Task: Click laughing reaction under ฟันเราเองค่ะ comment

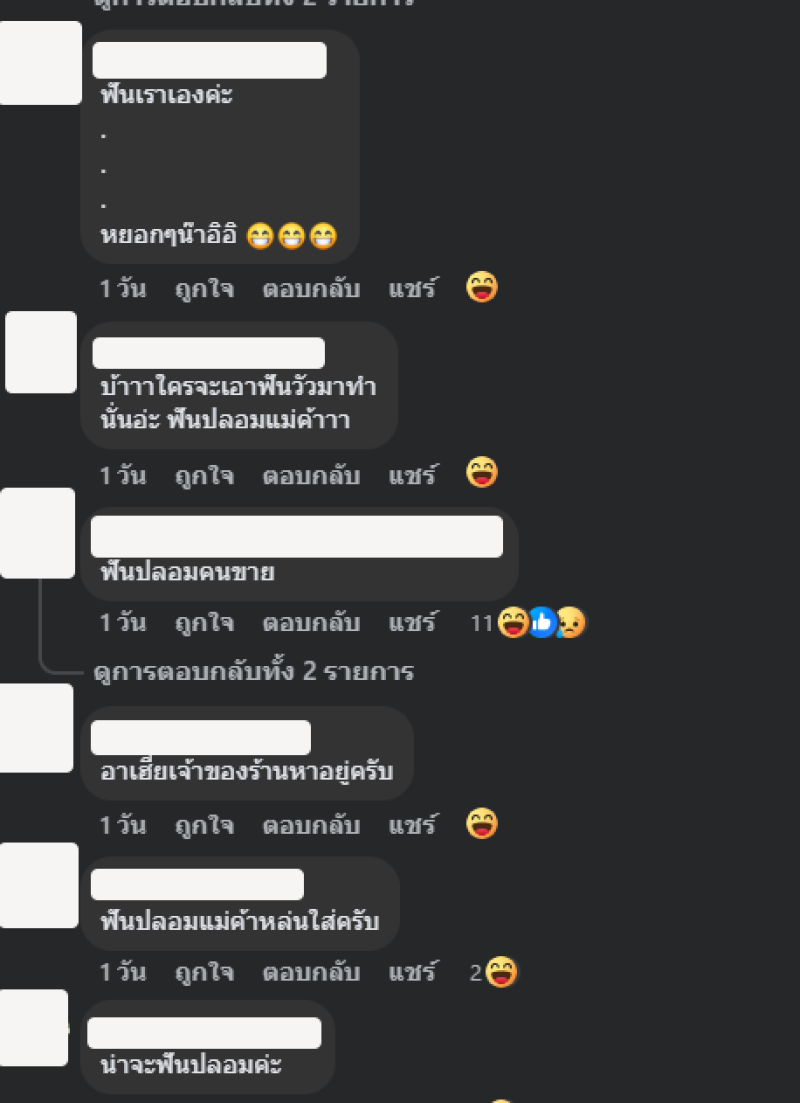Action: pos(482,288)
